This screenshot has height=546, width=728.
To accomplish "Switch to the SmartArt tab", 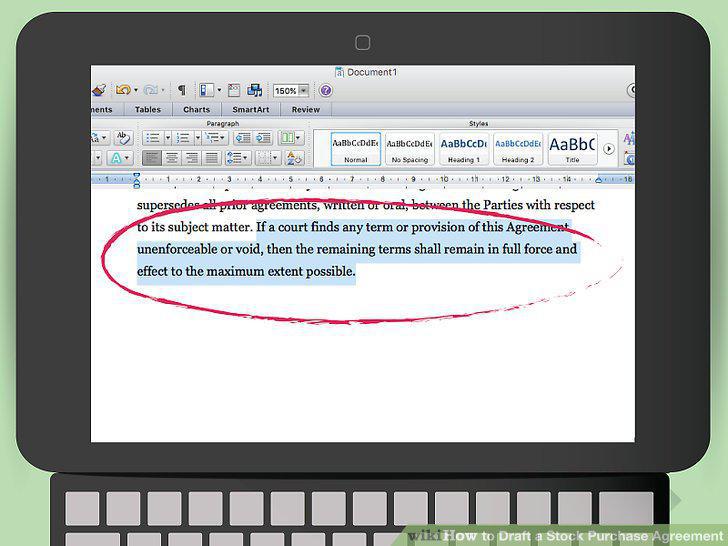I will [x=251, y=110].
